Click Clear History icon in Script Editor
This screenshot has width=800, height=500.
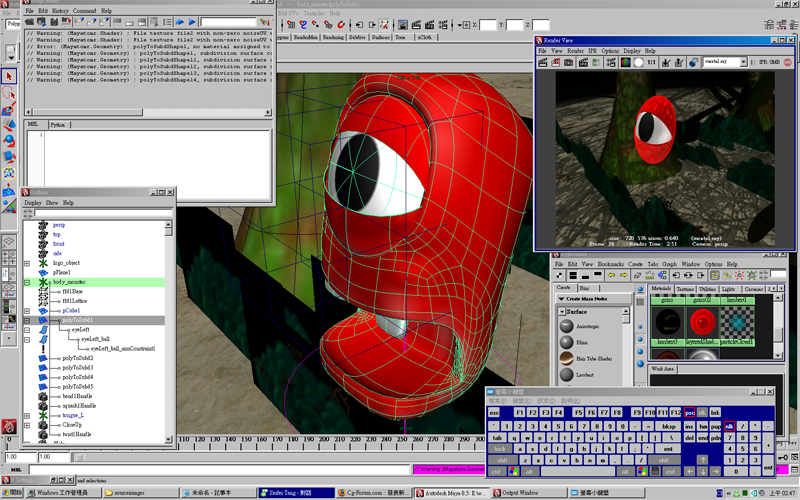79,22
